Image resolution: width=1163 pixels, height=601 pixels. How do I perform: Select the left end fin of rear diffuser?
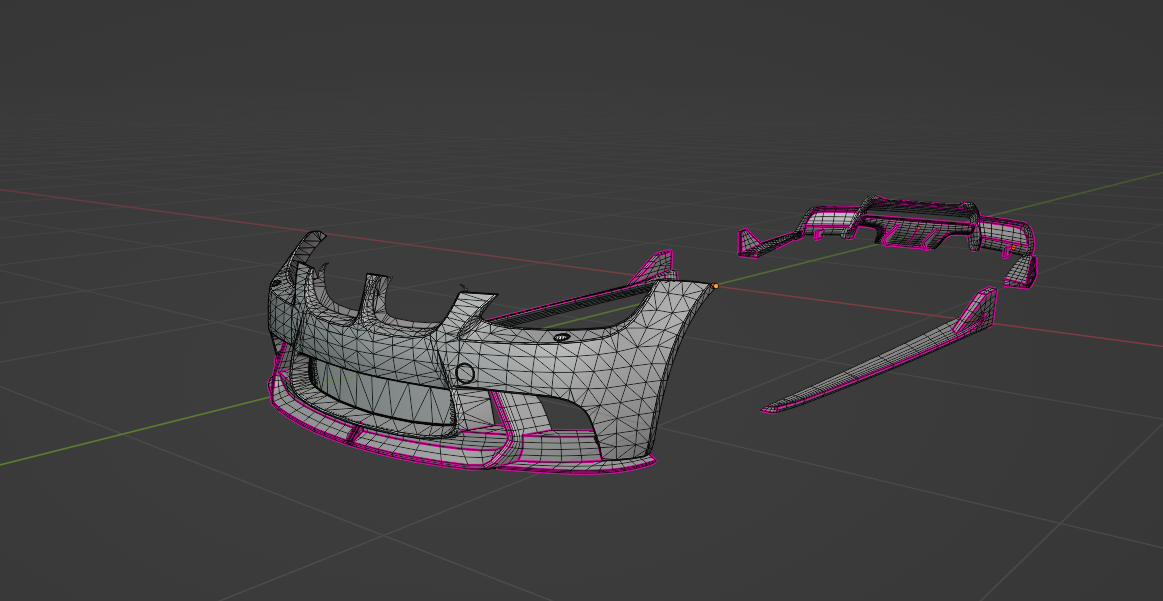(747, 242)
